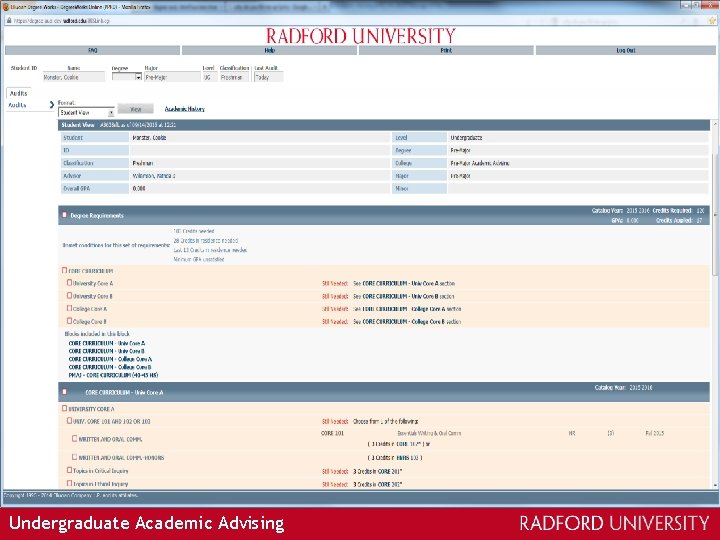
Task: Toggle the WRITTEN AND ORAL COMM.-HONORS checkbox
Action: pyautogui.click(x=74, y=457)
